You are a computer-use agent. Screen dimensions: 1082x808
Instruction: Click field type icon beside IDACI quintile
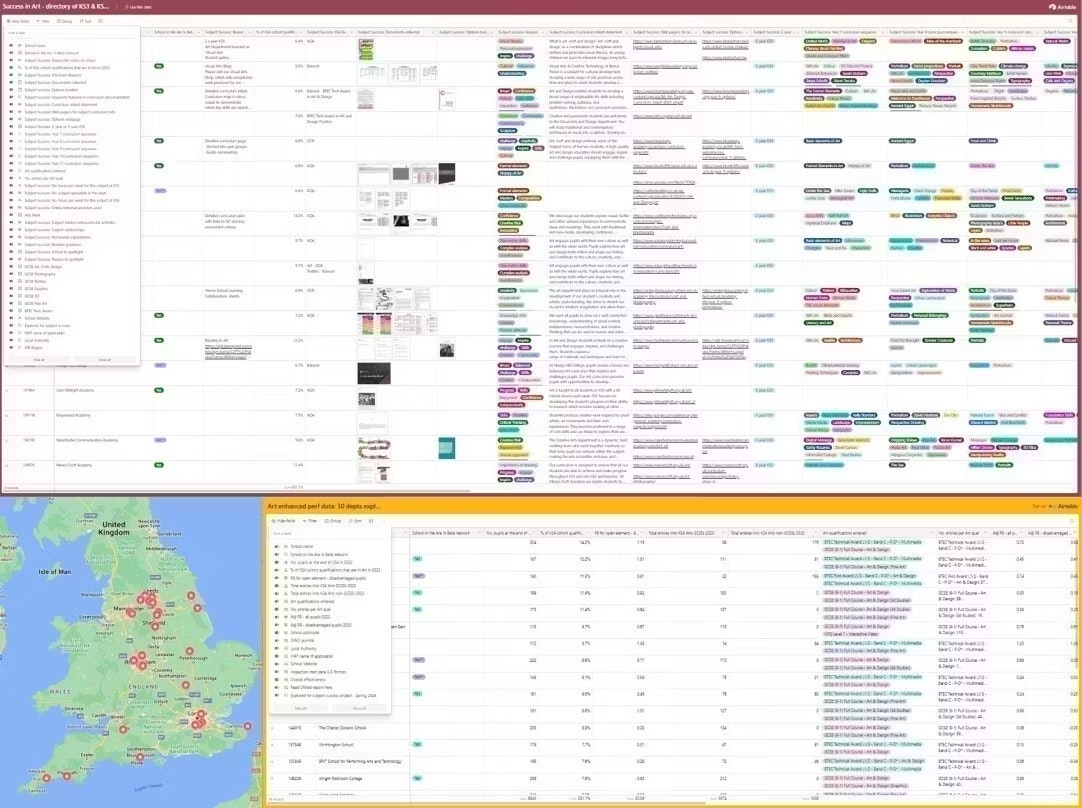coord(285,640)
